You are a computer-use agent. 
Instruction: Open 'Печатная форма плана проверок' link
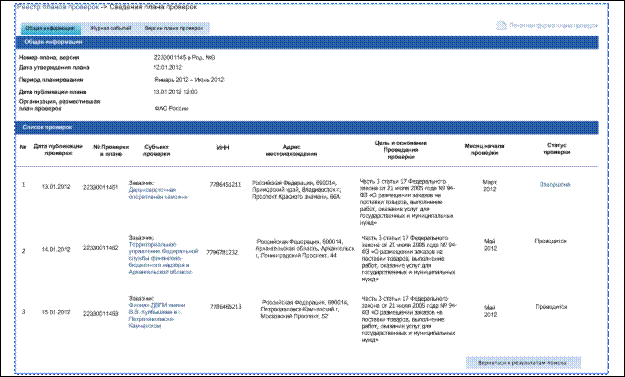553,26
